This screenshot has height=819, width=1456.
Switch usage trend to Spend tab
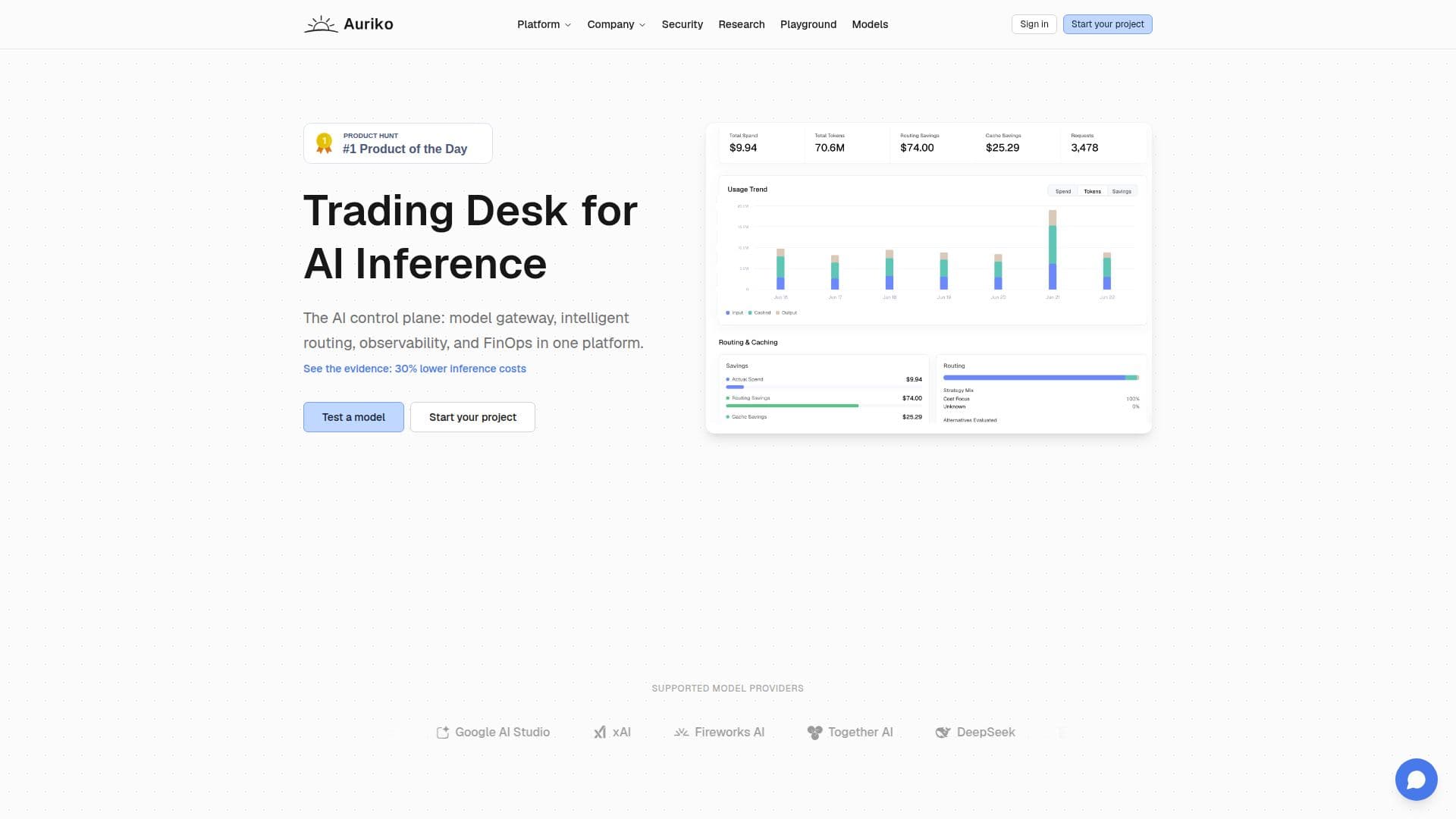click(x=1063, y=191)
